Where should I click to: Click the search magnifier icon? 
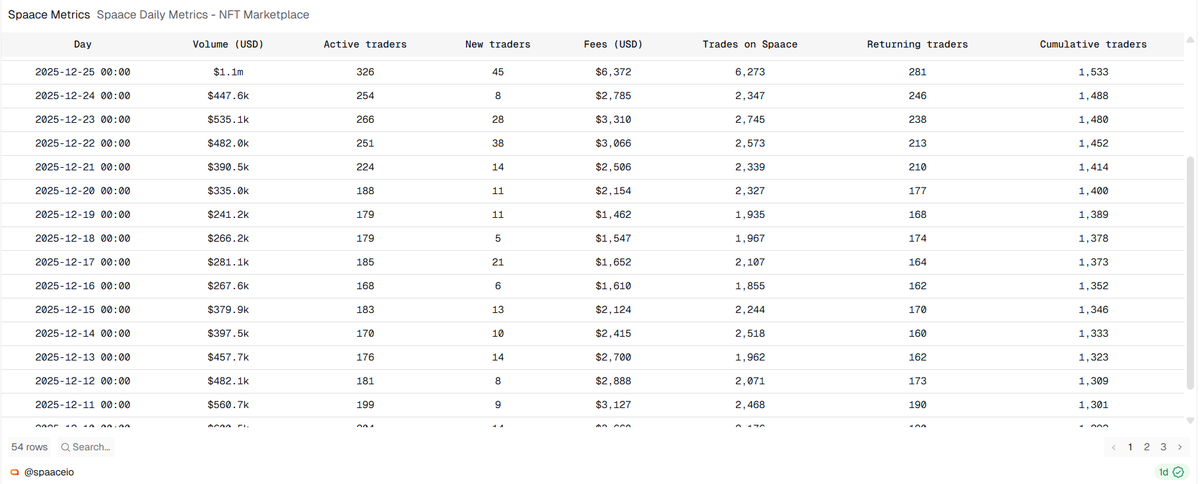[x=65, y=447]
